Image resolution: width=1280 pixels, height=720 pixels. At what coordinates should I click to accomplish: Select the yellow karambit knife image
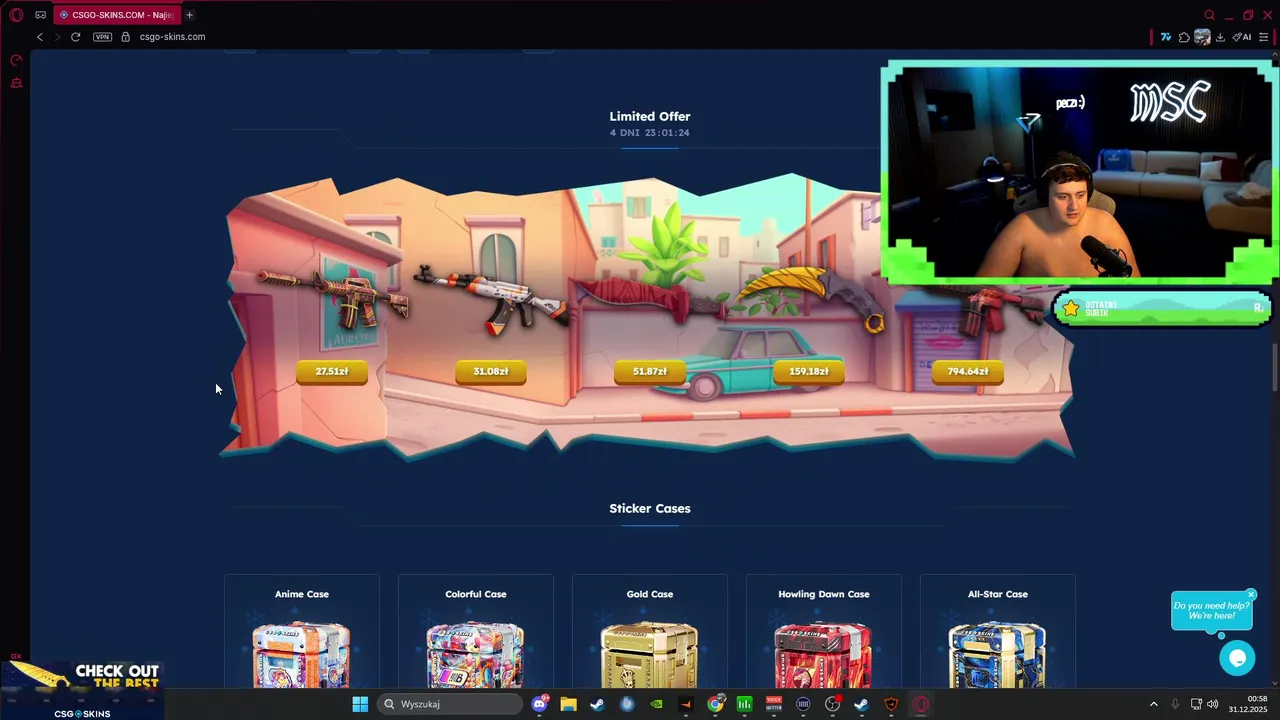[x=812, y=298]
